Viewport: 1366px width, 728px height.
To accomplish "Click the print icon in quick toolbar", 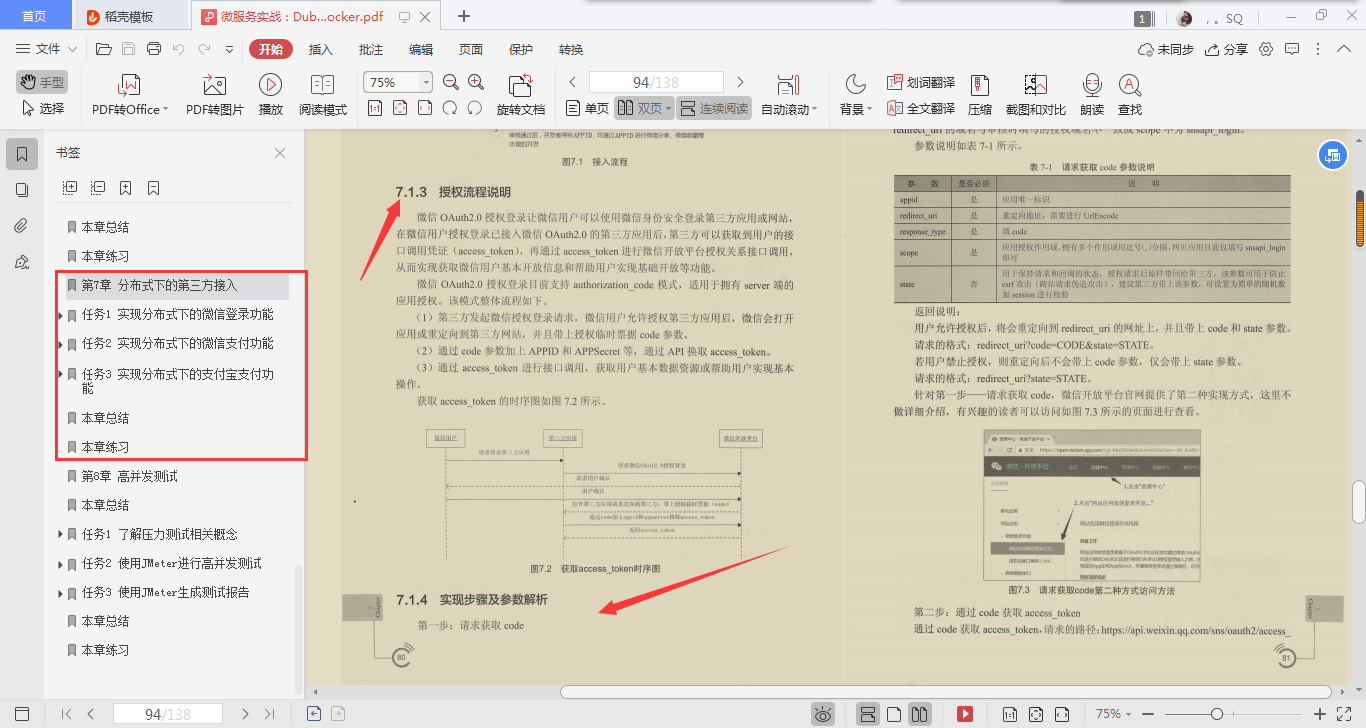I will tap(154, 49).
